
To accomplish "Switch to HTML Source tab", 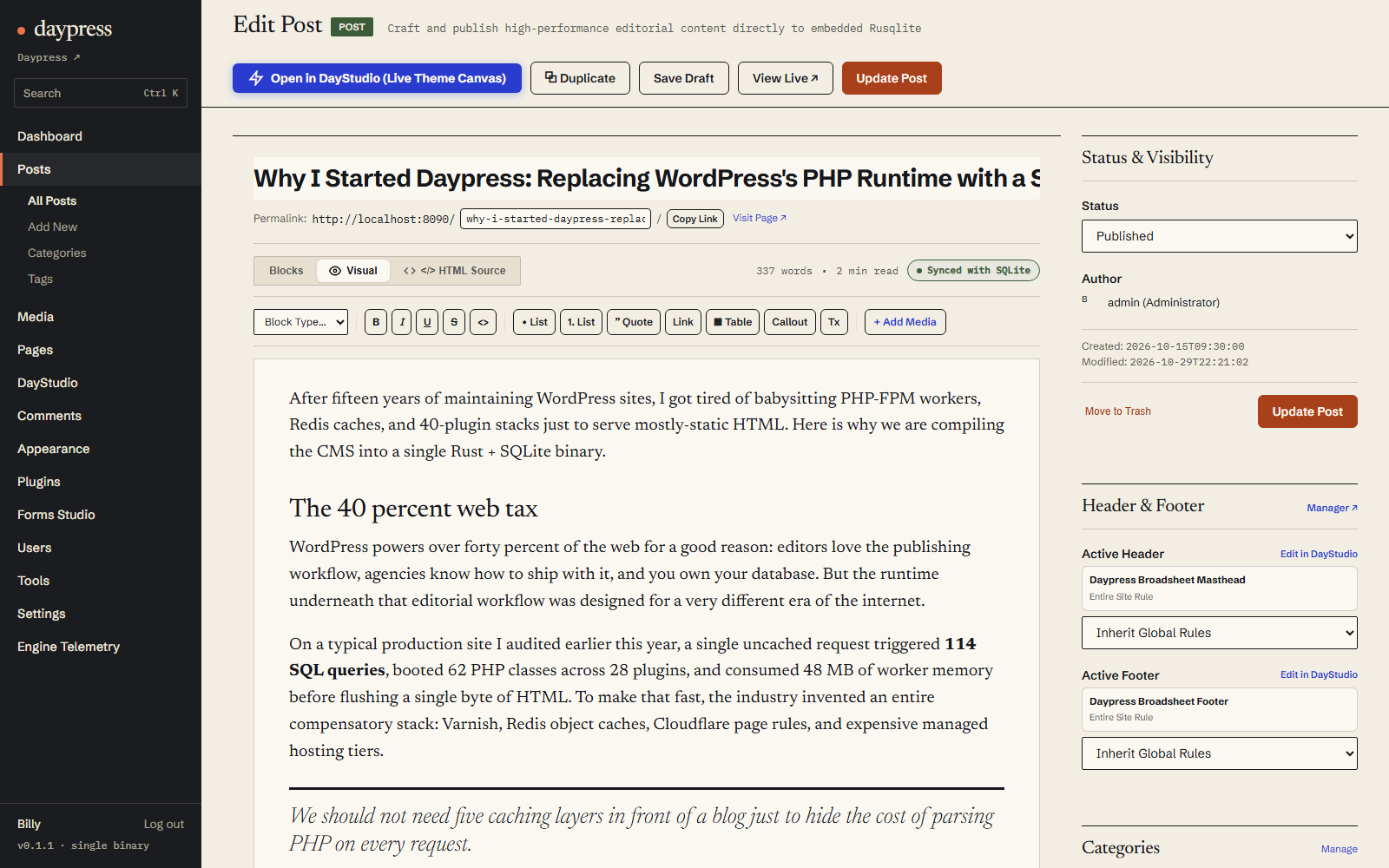I will [x=455, y=271].
